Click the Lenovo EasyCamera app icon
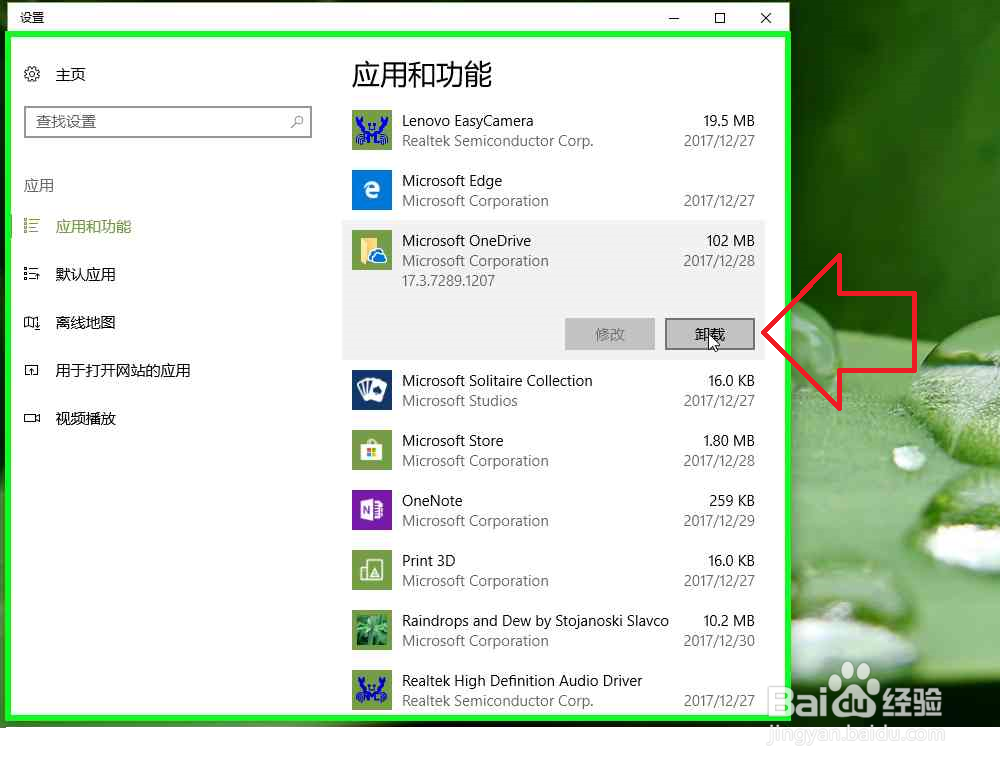The height and width of the screenshot is (768, 1000). click(x=372, y=130)
